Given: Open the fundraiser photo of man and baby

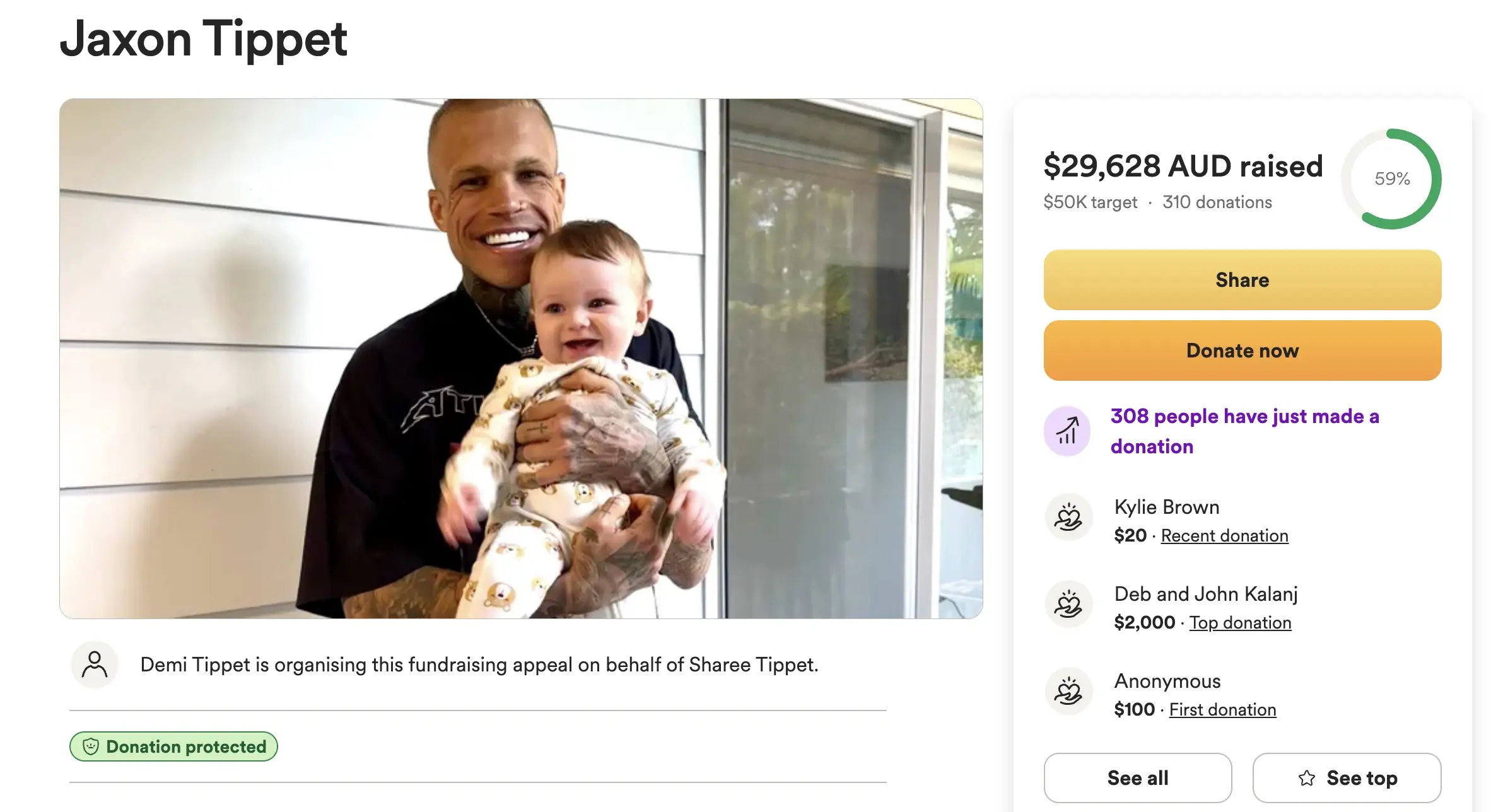Looking at the screenshot, I should [521, 358].
